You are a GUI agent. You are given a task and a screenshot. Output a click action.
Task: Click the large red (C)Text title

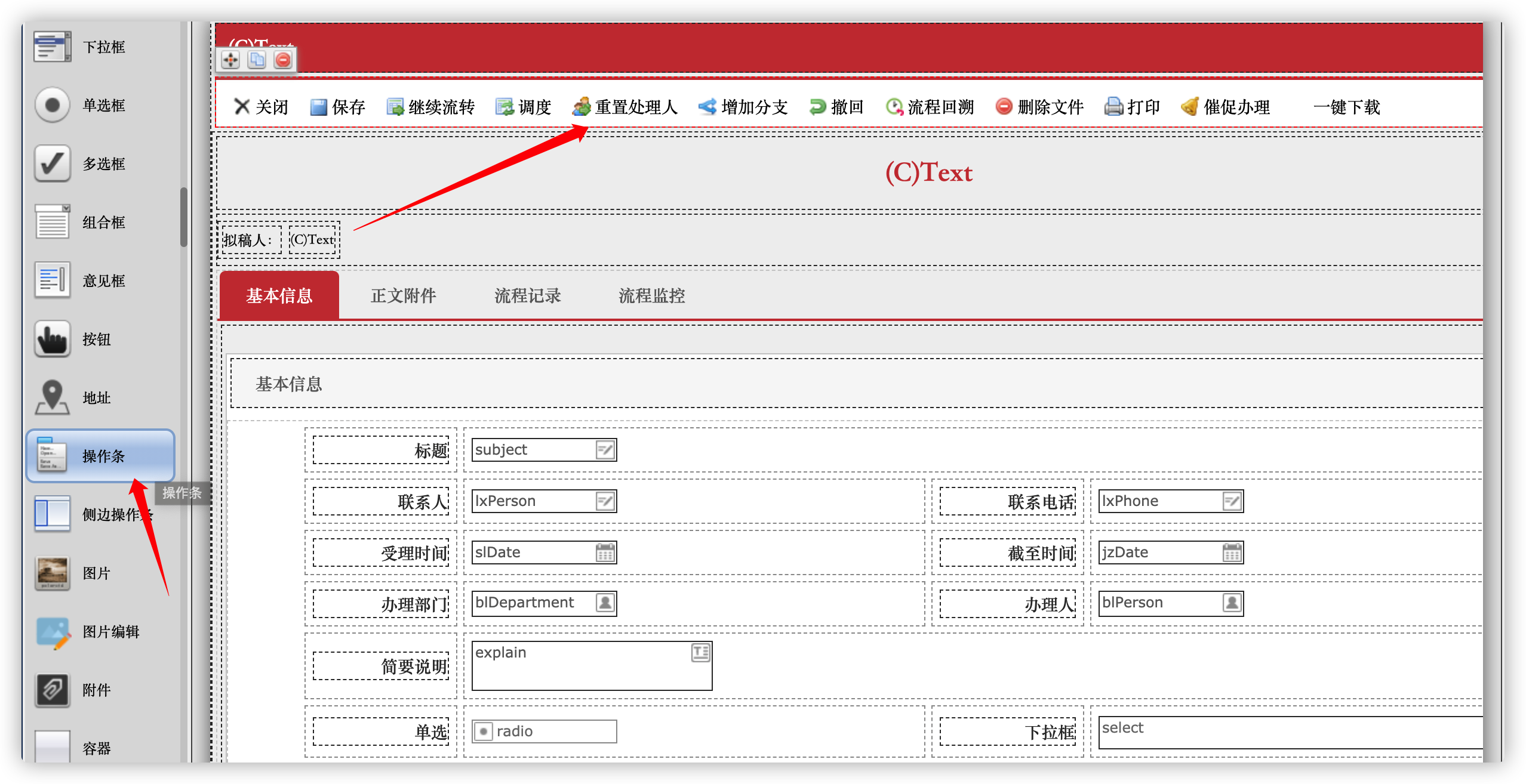(928, 172)
